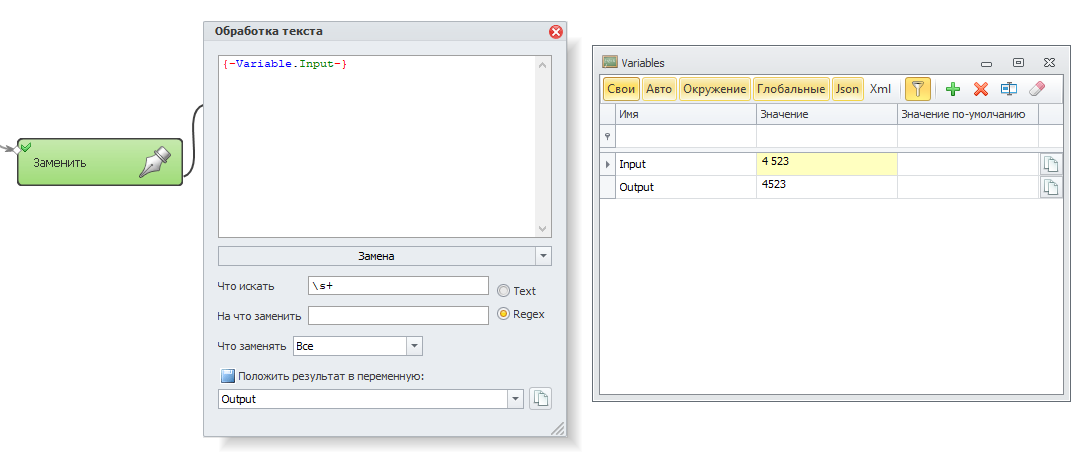The image size is (1089, 462).
Task: Expand the Что заменять dropdown
Action: pos(414,346)
